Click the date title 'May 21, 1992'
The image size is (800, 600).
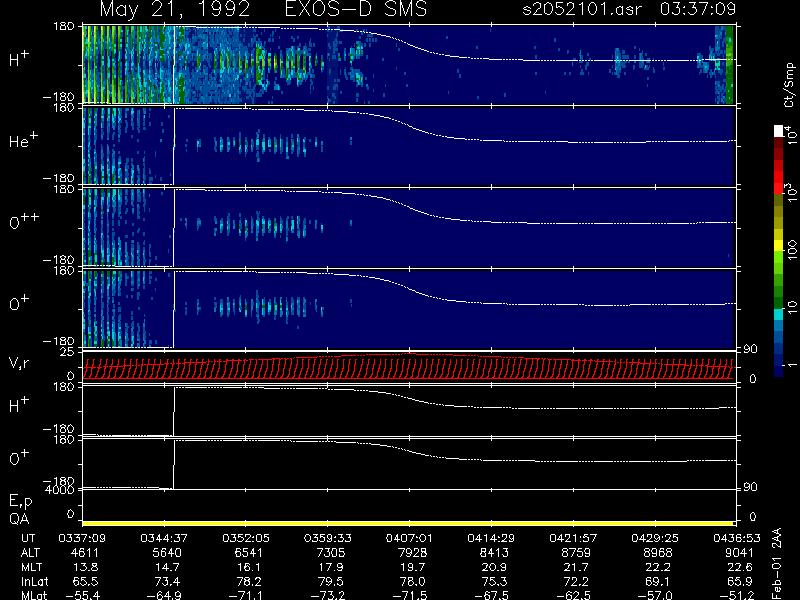point(175,10)
